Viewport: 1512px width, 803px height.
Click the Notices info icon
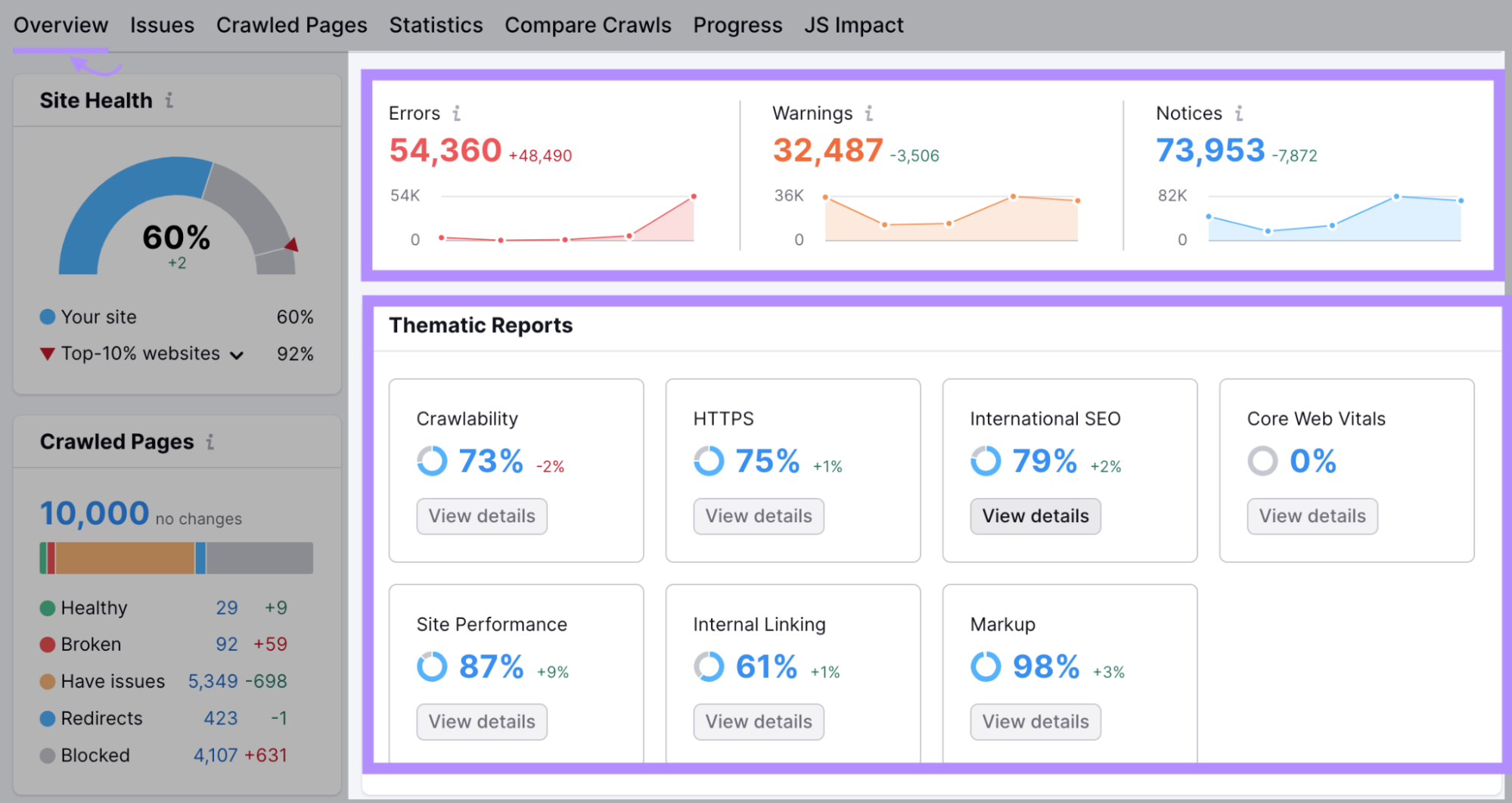(1239, 113)
